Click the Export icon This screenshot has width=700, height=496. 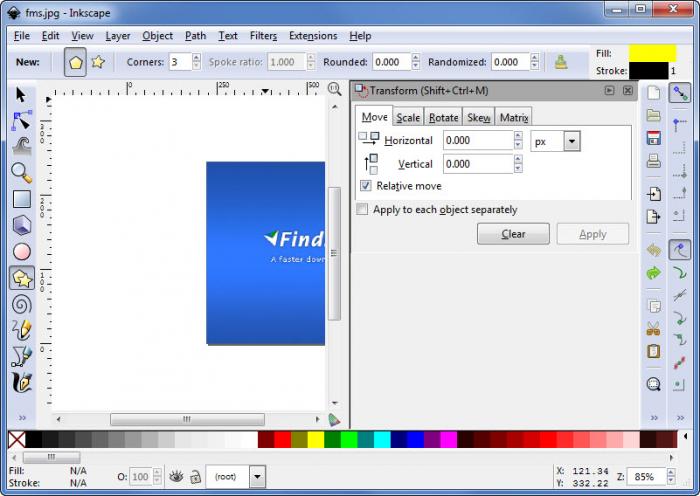(x=654, y=217)
